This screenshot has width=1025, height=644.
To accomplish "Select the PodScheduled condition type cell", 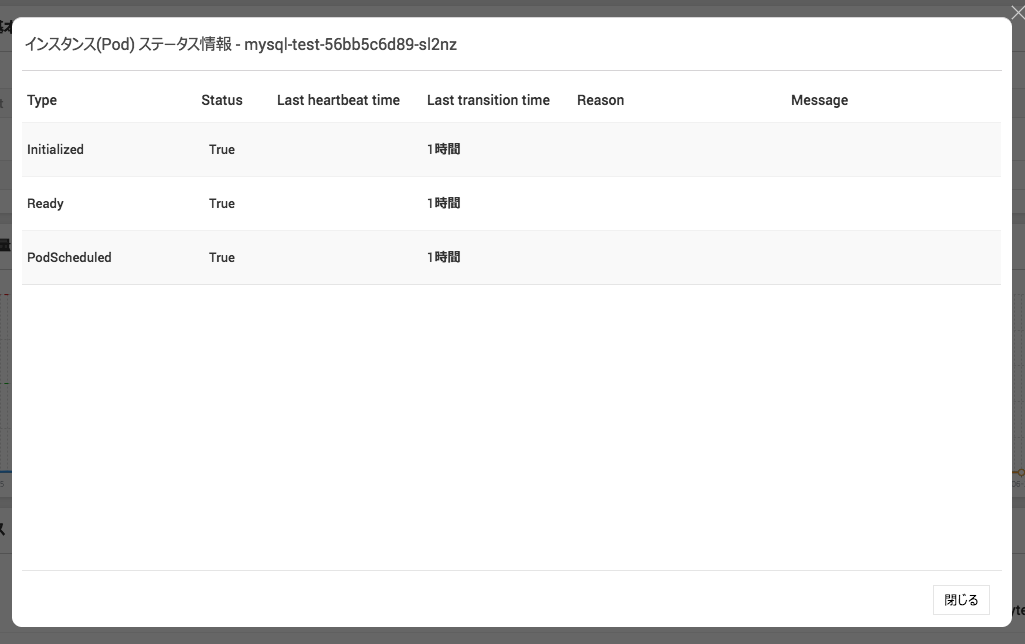I will pos(69,258).
